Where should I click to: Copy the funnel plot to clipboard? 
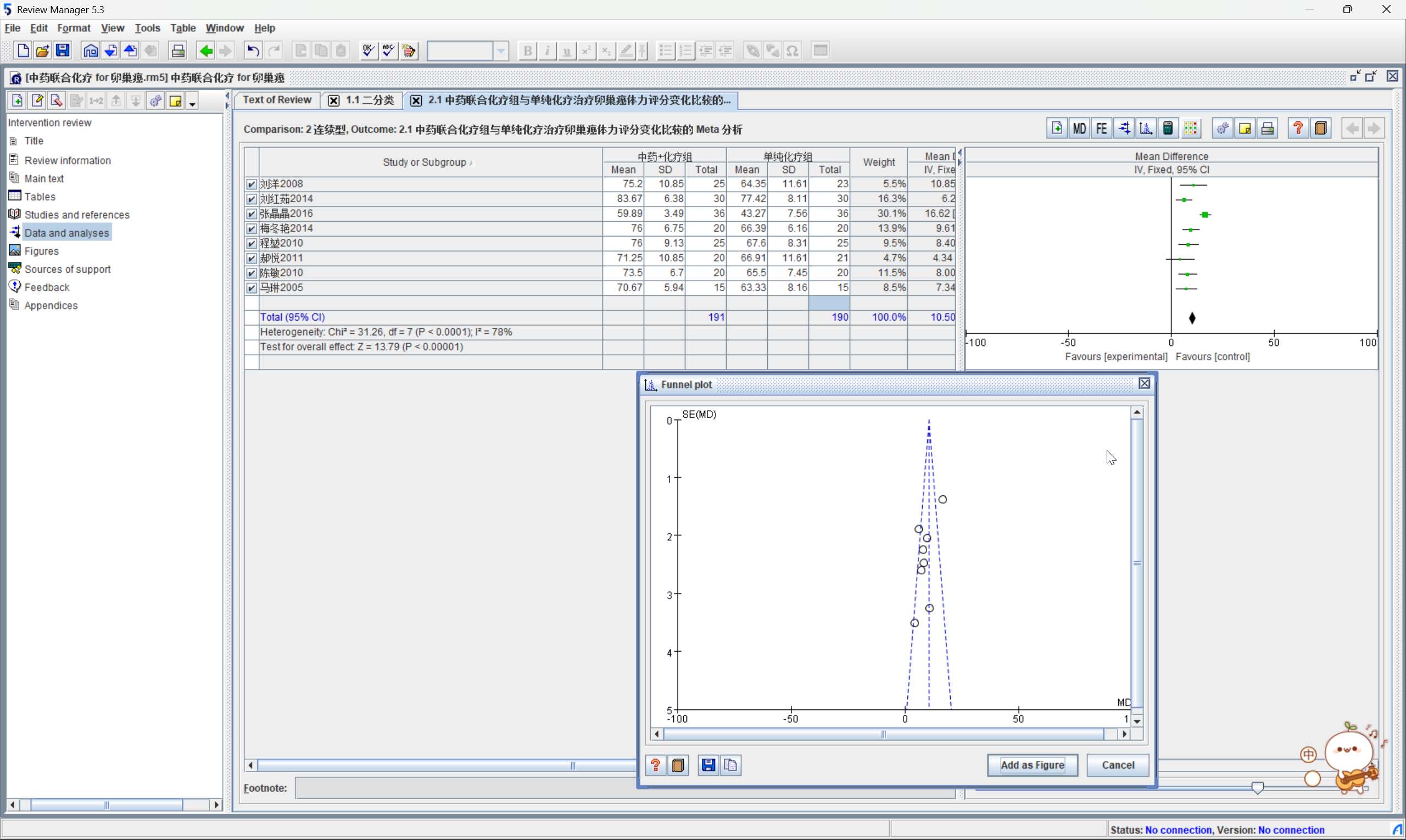(730, 765)
